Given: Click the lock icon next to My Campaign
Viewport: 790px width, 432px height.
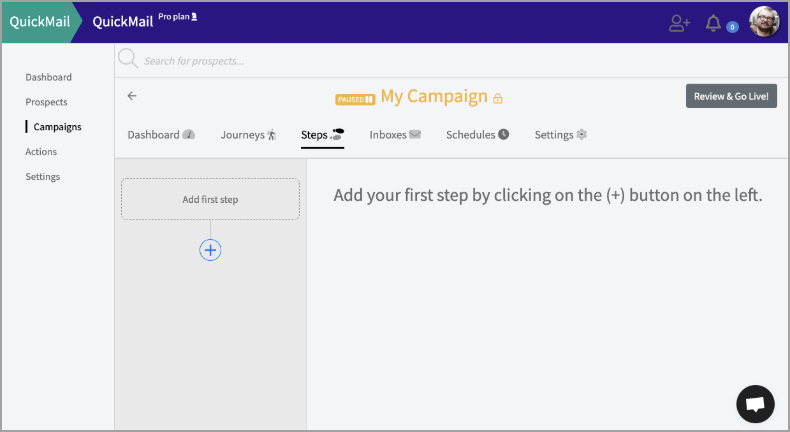Looking at the screenshot, I should 498,98.
